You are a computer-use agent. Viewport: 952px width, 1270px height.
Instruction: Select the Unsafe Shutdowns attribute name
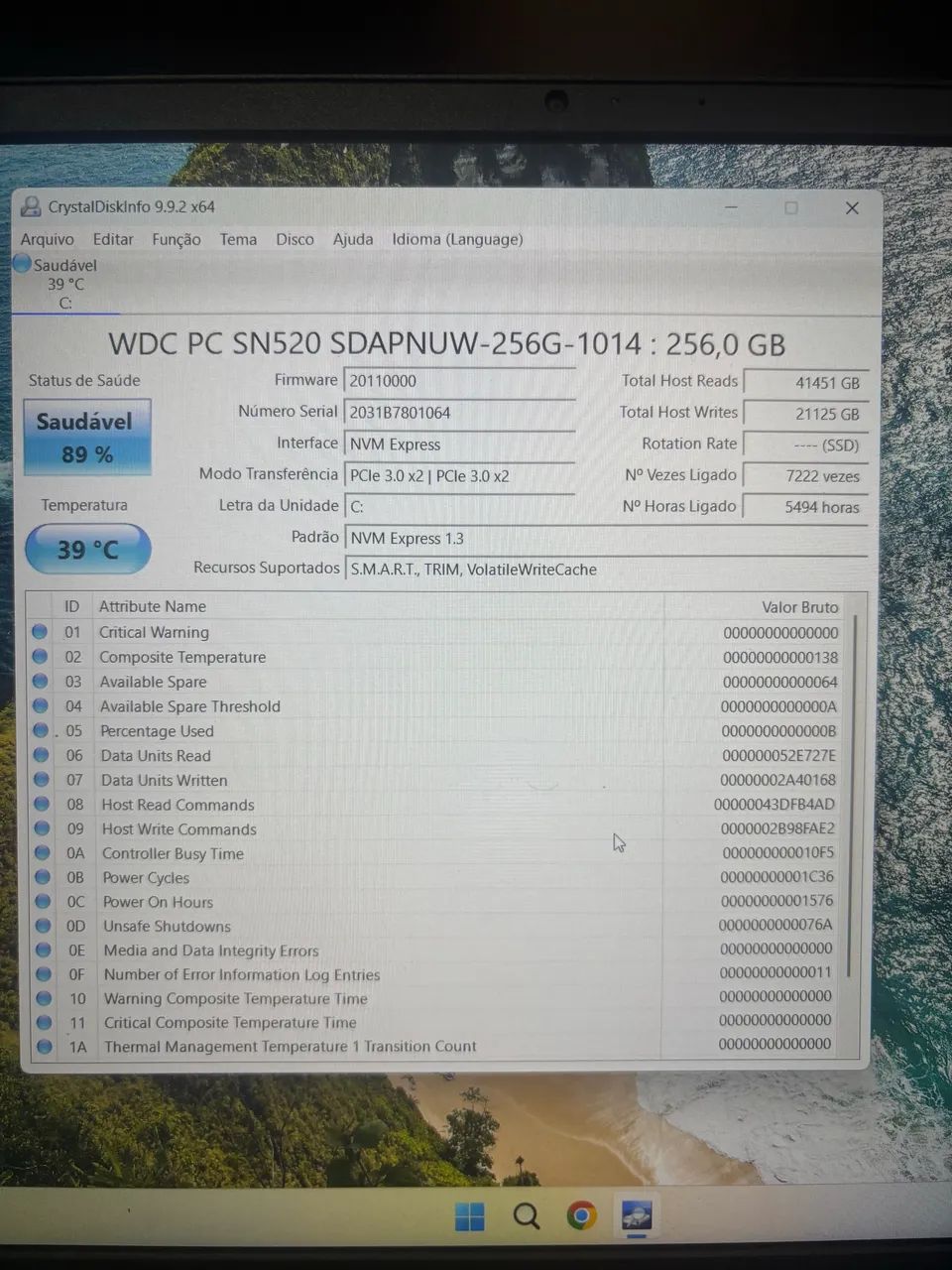[167, 927]
